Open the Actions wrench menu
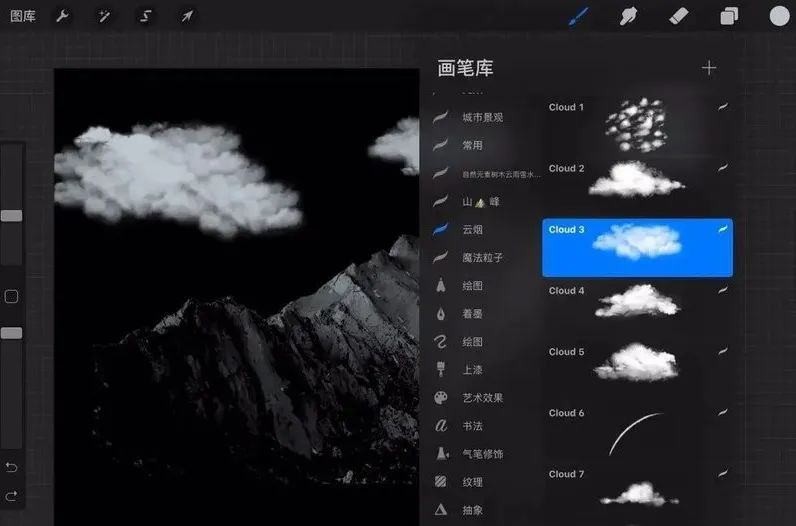This screenshot has height=526, width=796. 62,16
